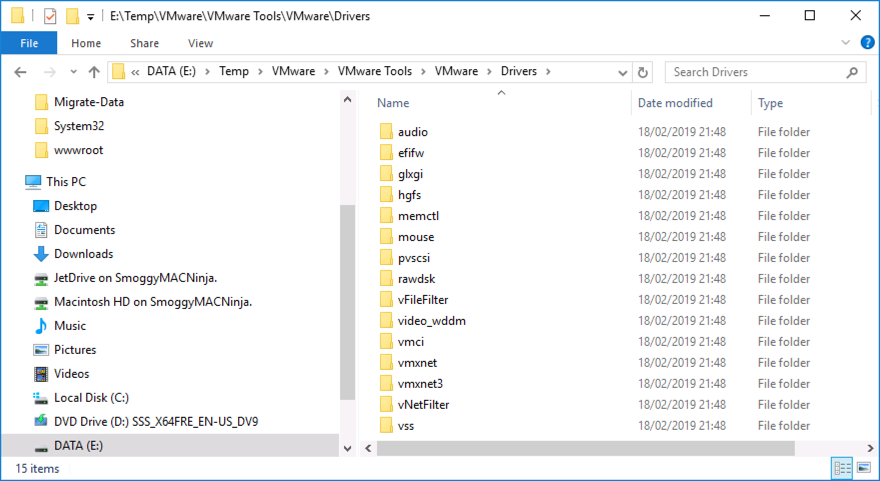Viewport: 880px width, 481px height.
Task: Sort by Name column header
Action: 393,103
